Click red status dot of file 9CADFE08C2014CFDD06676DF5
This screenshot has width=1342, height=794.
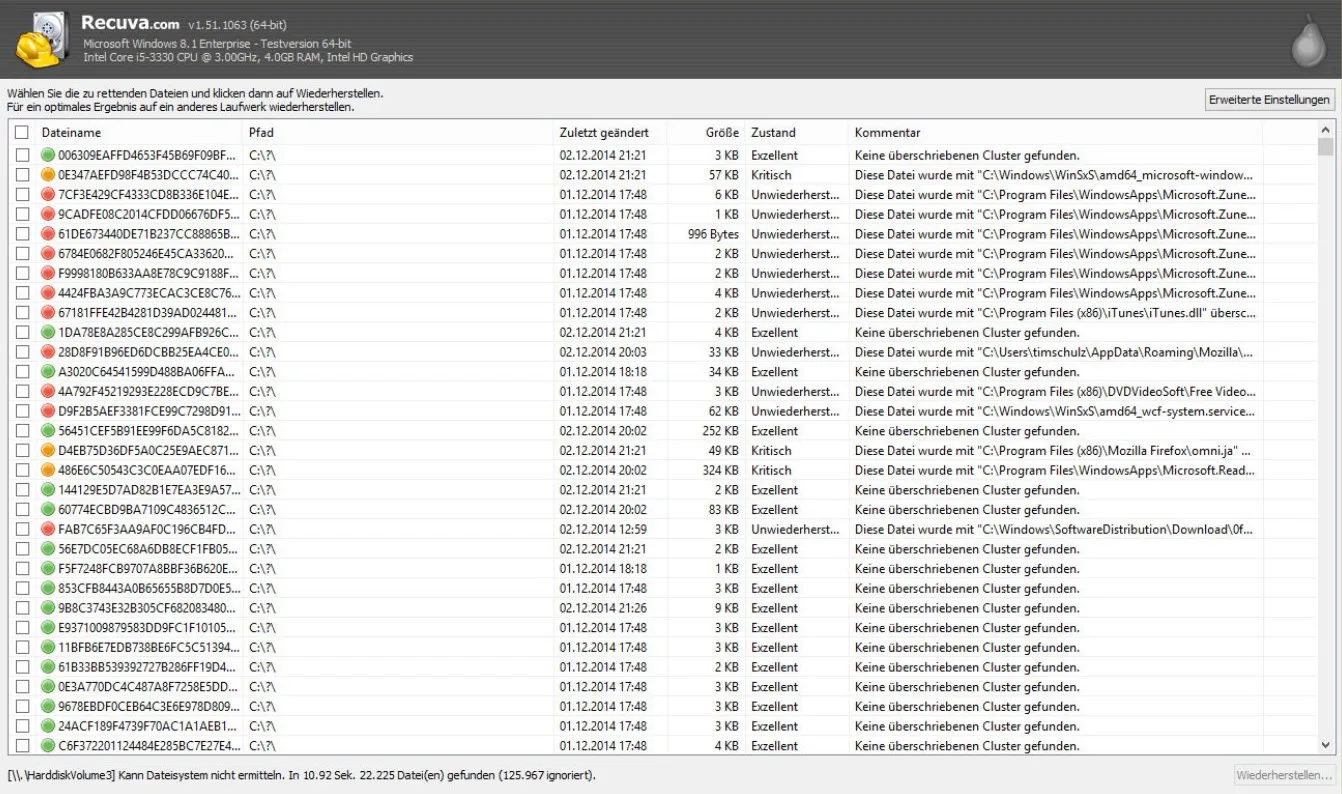[x=47, y=214]
